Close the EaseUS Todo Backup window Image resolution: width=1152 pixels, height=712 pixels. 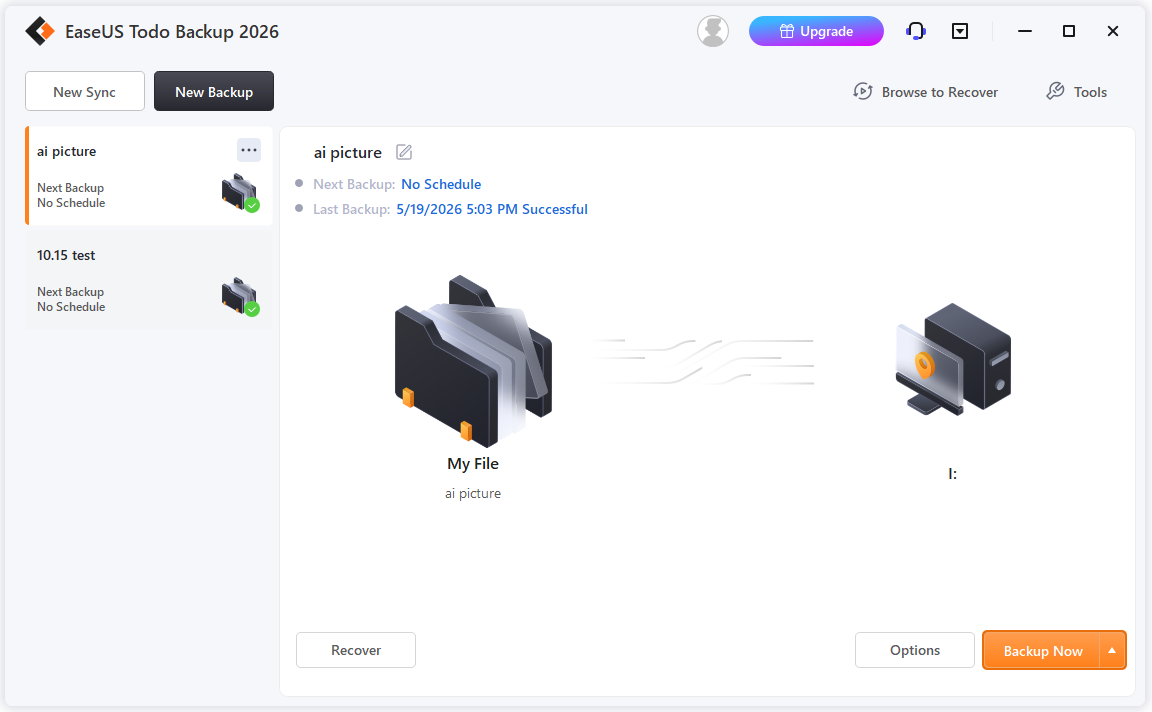tap(1113, 31)
